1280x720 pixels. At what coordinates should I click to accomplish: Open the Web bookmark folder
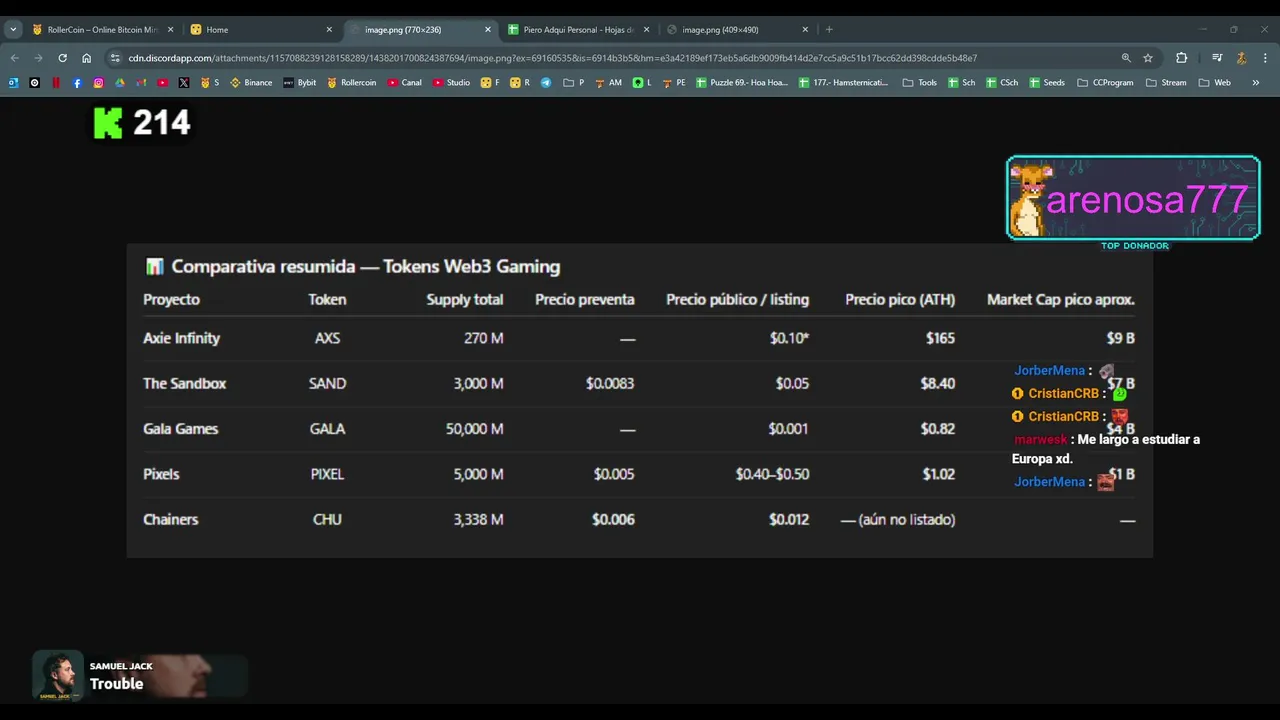click(x=1215, y=83)
